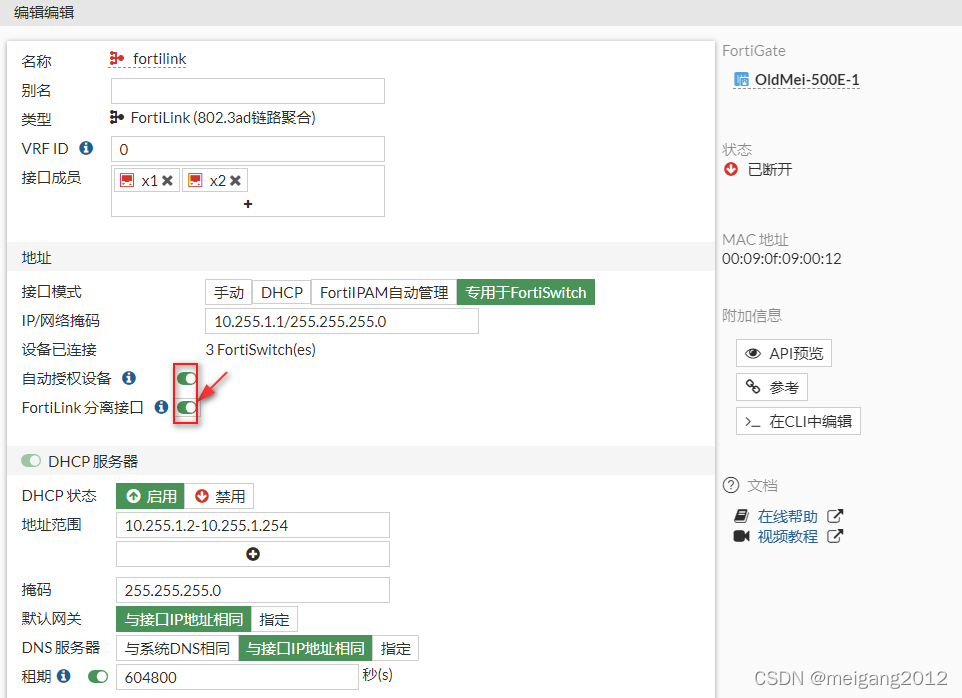Click the video camera icon
Viewport: 962px width, 698px height.
742,536
